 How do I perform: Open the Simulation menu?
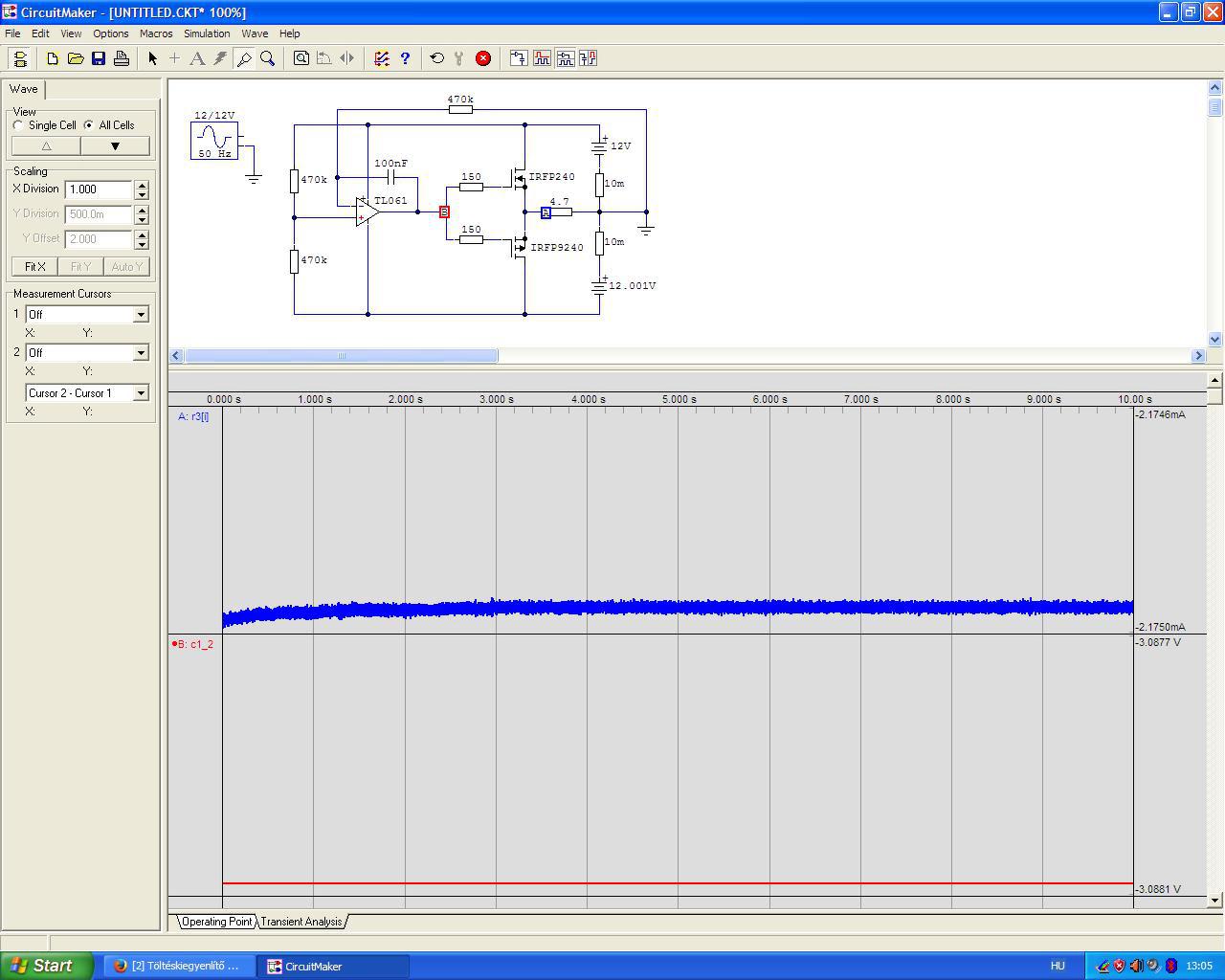pyautogui.click(x=207, y=33)
